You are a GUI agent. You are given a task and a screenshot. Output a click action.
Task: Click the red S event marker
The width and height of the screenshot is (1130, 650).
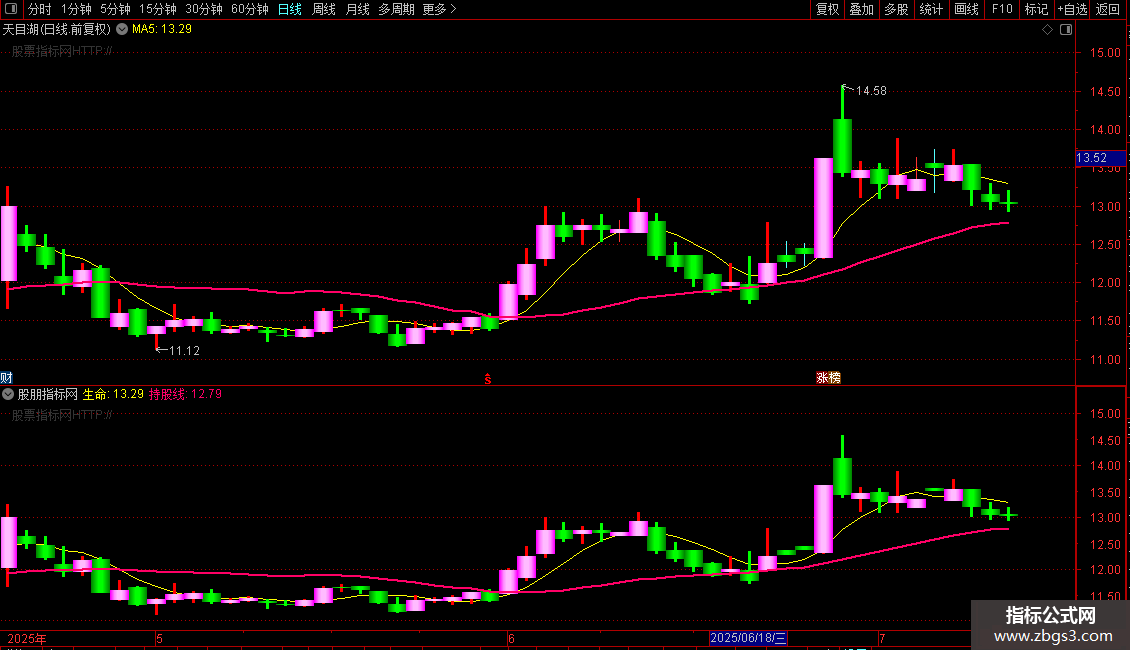pos(488,379)
